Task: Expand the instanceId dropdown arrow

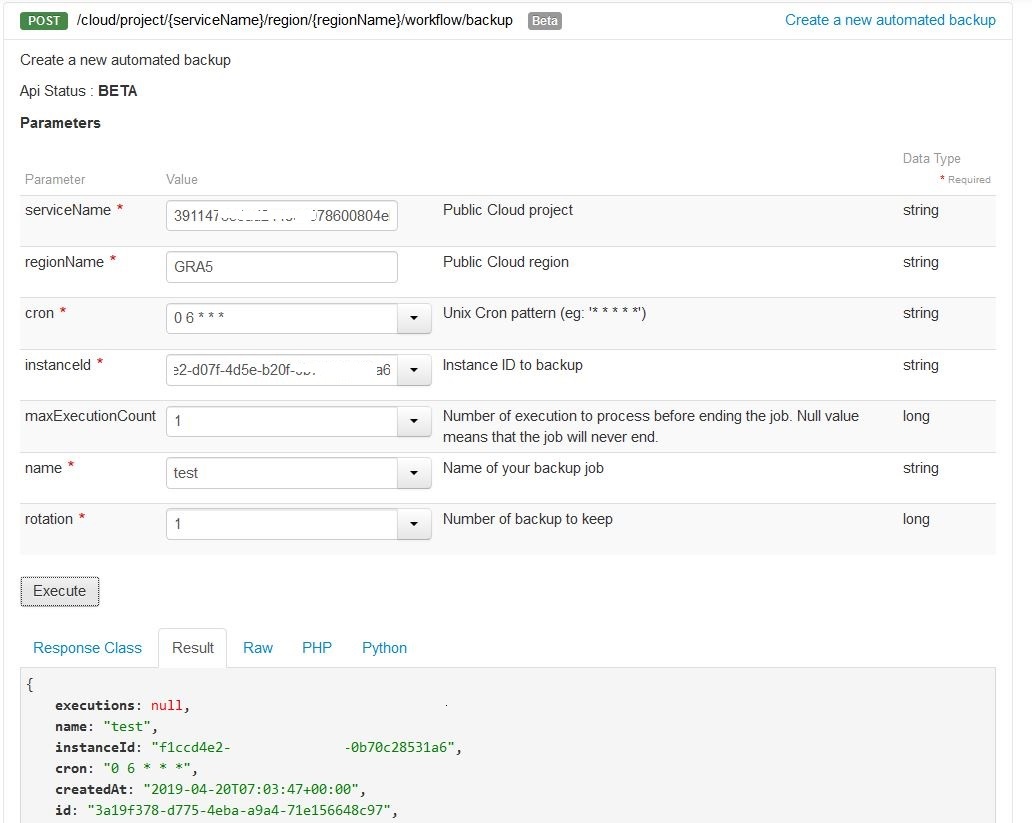Action: point(414,370)
